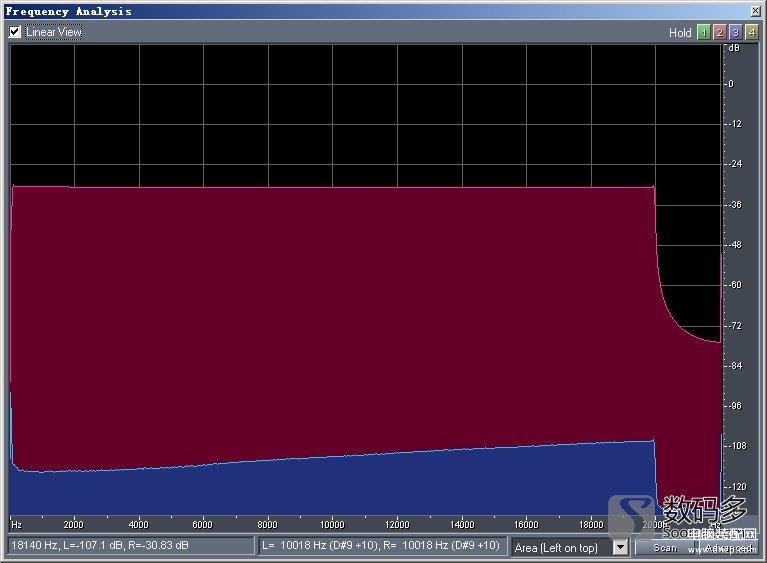Click the -108 dB scale label
Viewport: 767px width, 563px height.
point(737,446)
